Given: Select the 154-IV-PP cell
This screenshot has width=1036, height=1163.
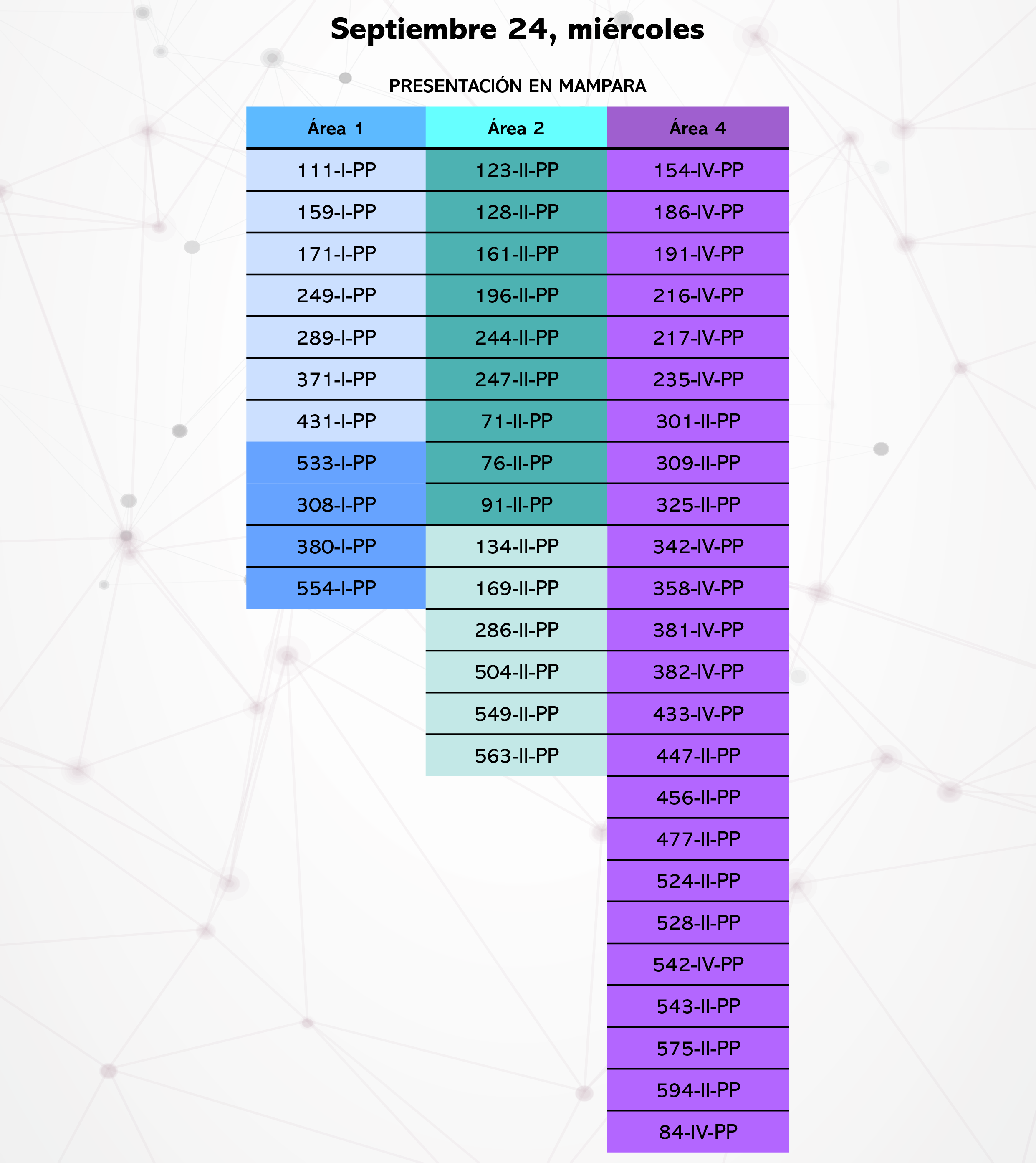Looking at the screenshot, I should point(698,170).
